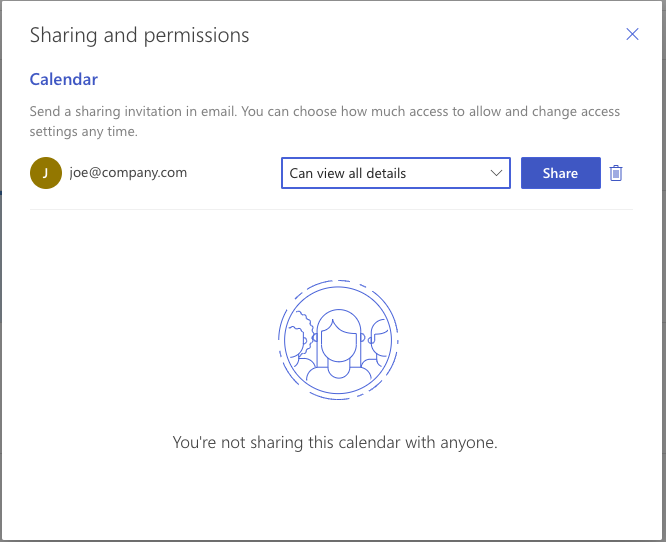Click the divider line below the joe@company.com row

tap(330, 209)
